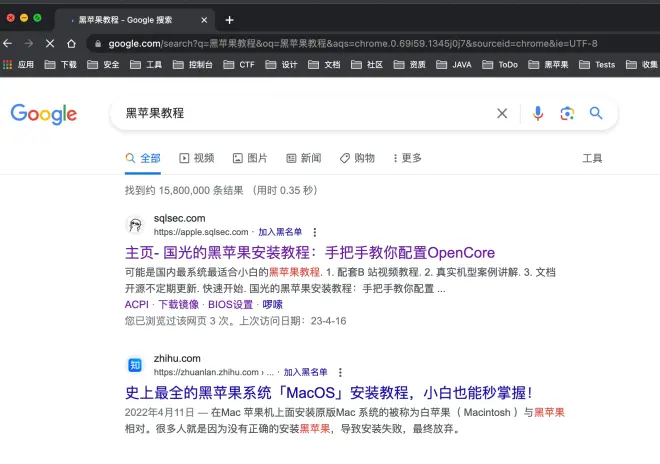Screen dimensions: 660x464
Task: Open the JAVA bookmark folder
Action: [x=454, y=64]
